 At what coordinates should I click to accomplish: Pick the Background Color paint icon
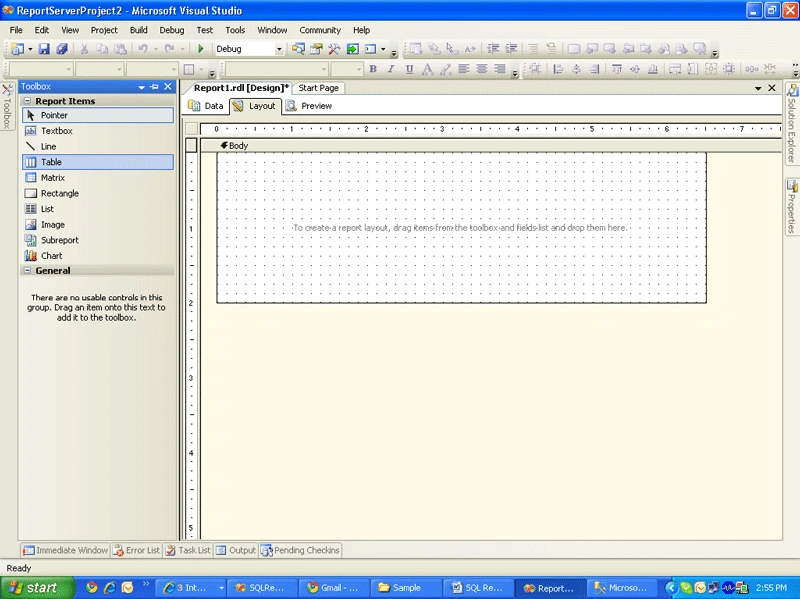tap(445, 69)
